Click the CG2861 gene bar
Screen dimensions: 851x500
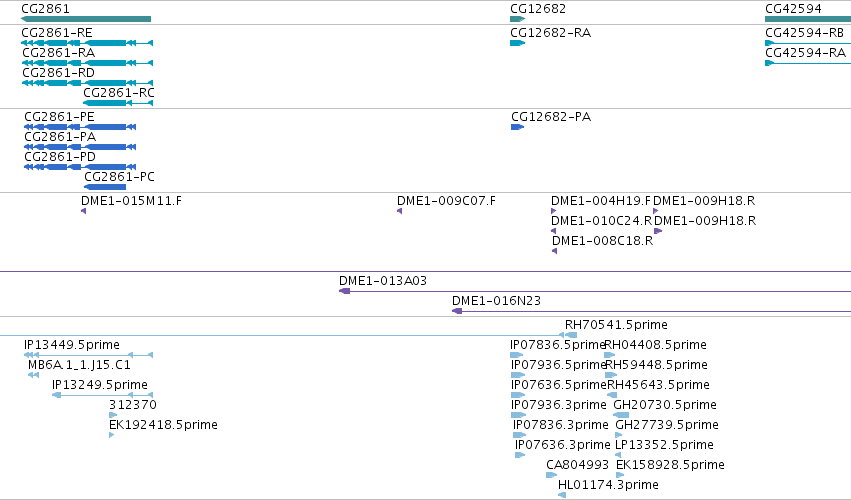pyautogui.click(x=86, y=19)
